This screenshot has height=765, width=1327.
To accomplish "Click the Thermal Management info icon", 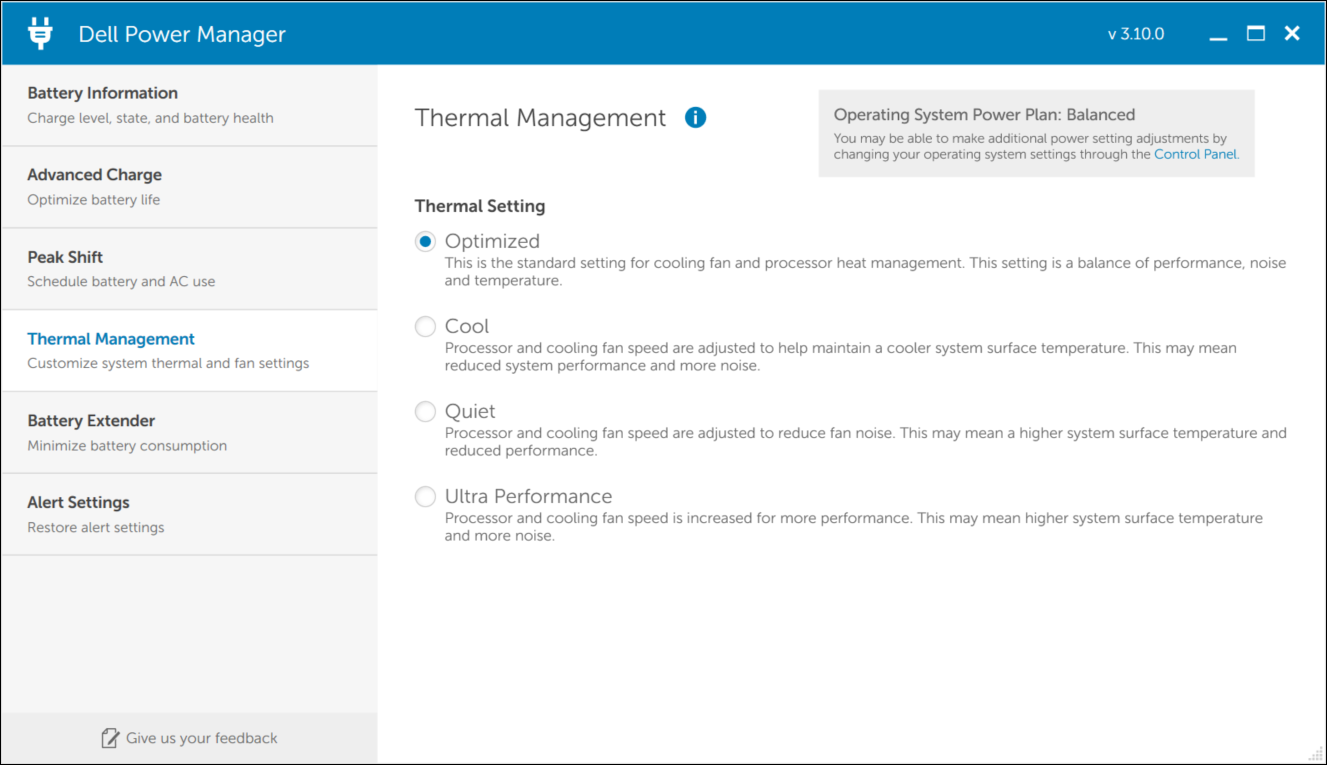I will click(x=695, y=118).
